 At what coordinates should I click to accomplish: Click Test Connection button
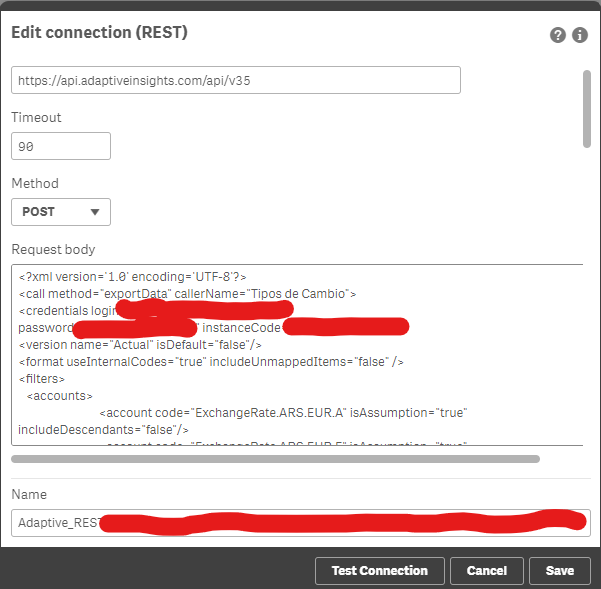(x=379, y=571)
